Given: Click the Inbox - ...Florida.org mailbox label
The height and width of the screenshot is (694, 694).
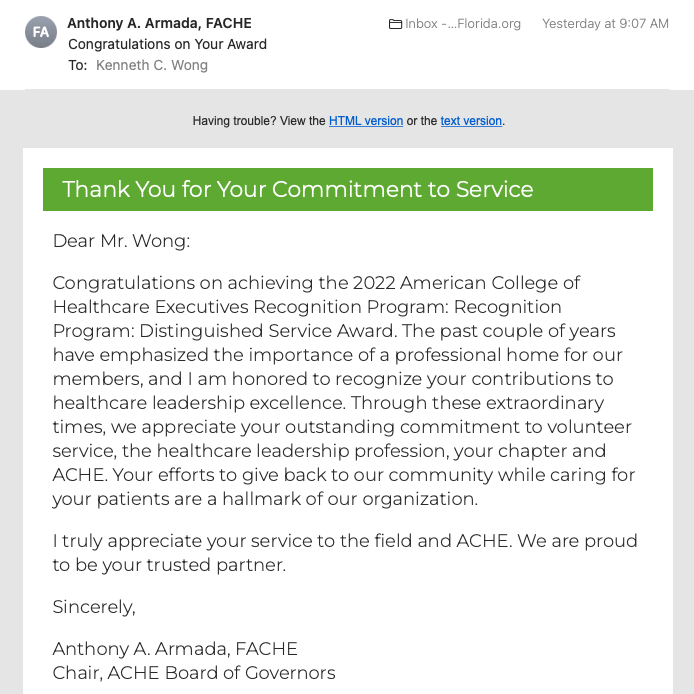Looking at the screenshot, I should 462,24.
